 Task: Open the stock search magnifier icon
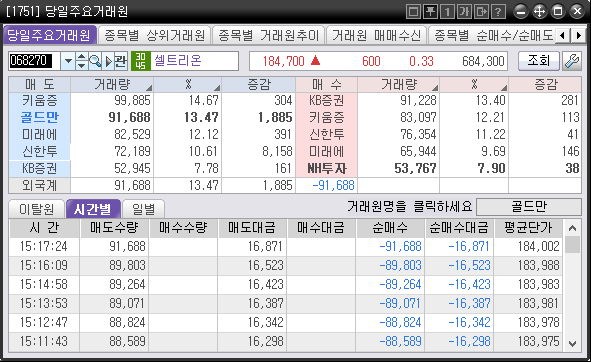pos(95,61)
